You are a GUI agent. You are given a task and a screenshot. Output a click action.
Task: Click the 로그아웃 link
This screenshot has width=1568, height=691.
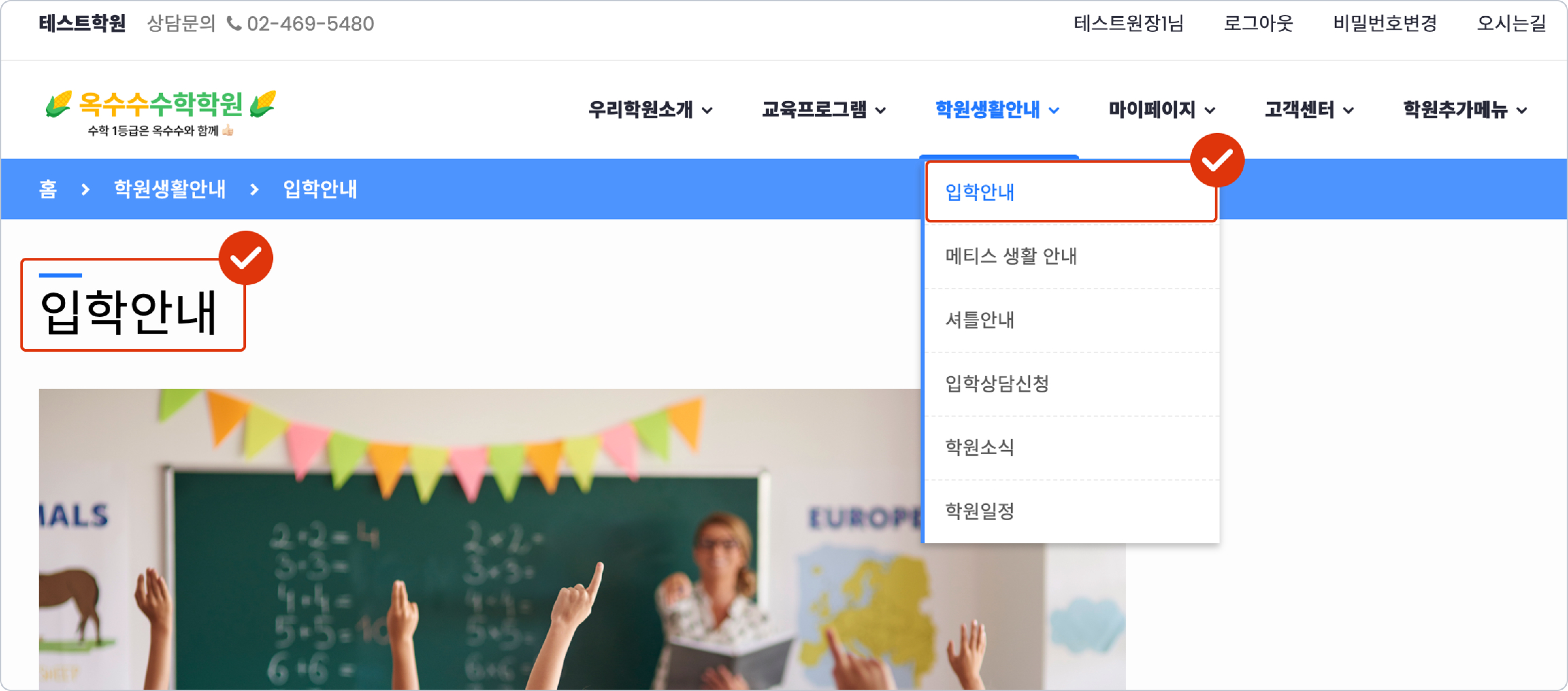[x=1258, y=24]
